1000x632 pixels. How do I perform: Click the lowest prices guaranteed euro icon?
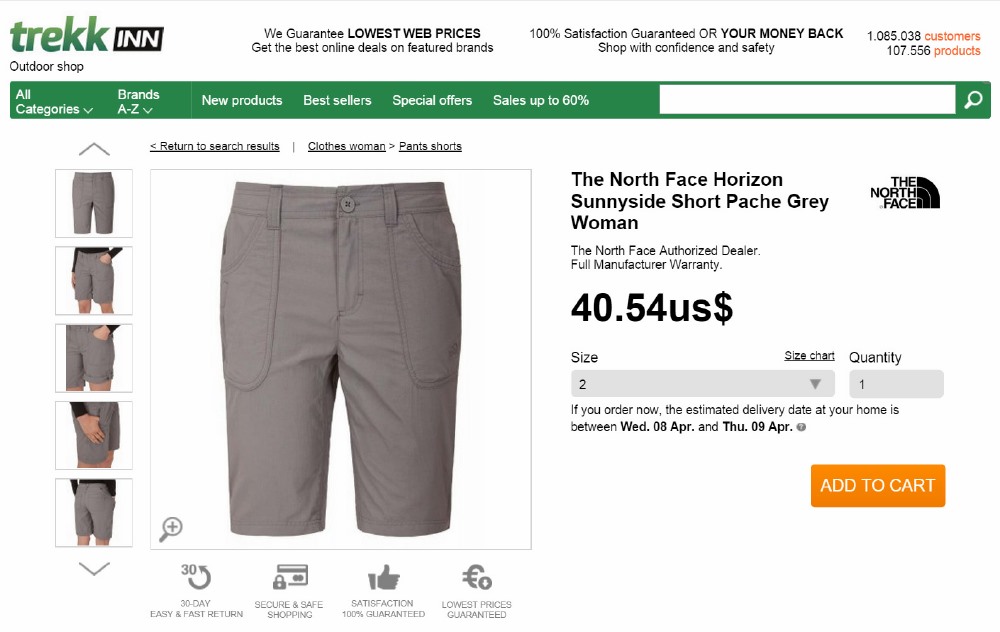[476, 578]
